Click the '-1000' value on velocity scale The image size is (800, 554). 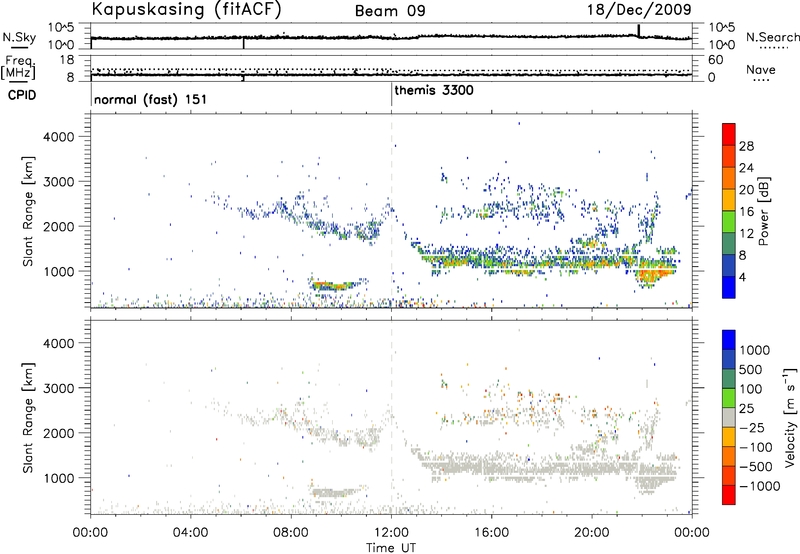pos(760,486)
